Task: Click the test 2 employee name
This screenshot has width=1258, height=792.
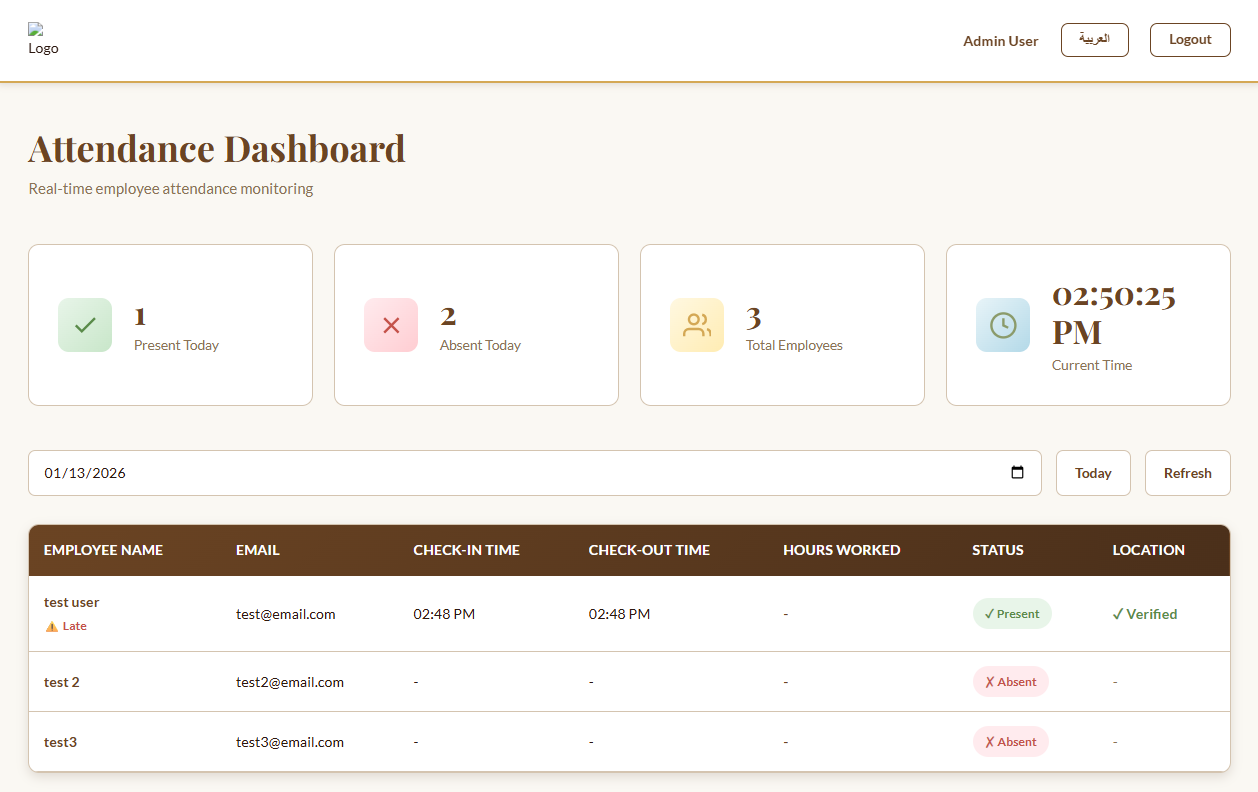Action: (x=61, y=682)
